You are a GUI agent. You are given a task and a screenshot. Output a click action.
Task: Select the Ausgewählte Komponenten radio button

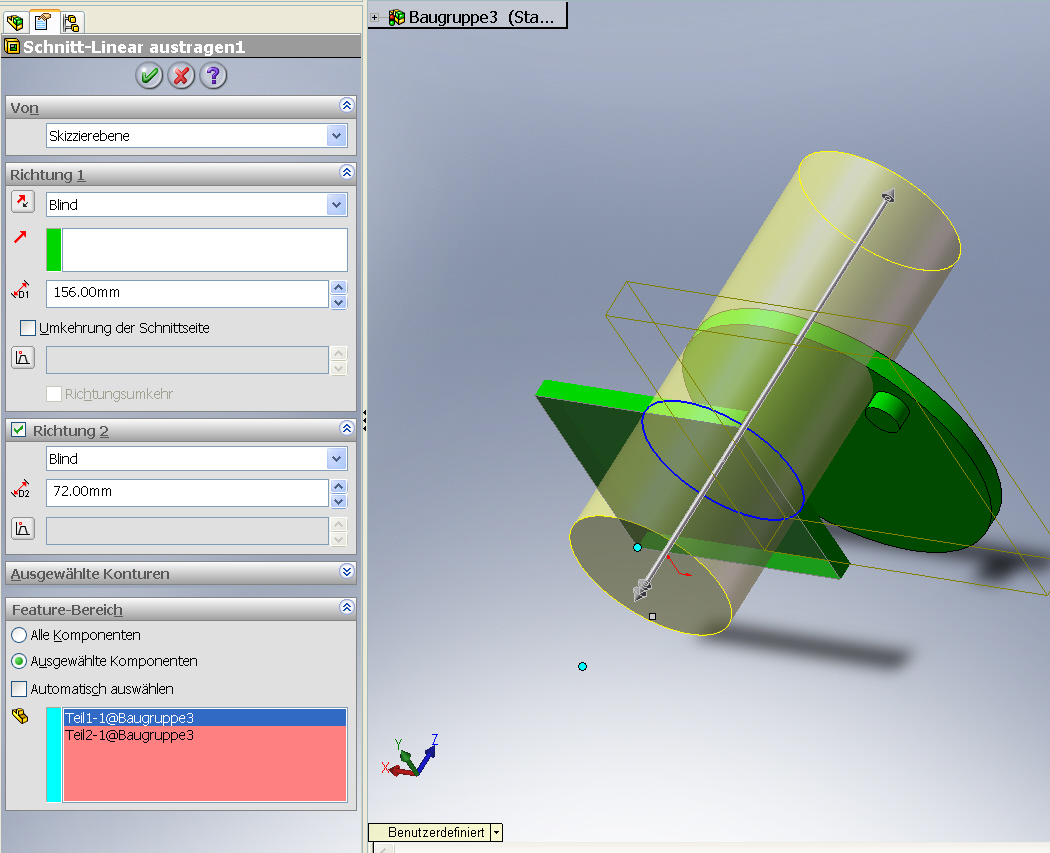click(19, 662)
